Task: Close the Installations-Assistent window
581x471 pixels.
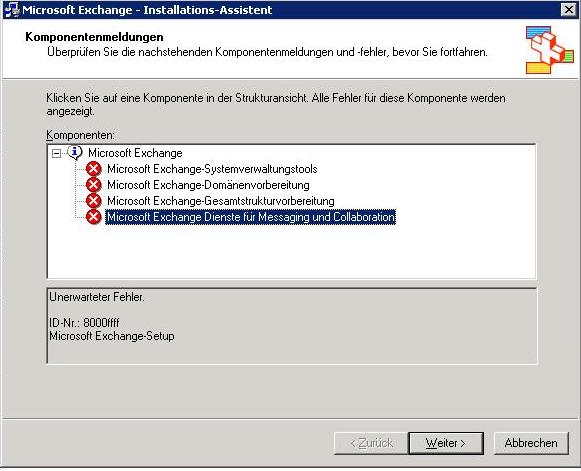Action: pyautogui.click(x=569, y=10)
